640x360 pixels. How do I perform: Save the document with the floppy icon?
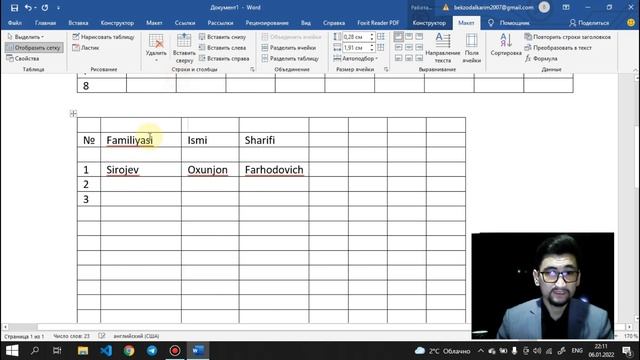(x=14, y=8)
